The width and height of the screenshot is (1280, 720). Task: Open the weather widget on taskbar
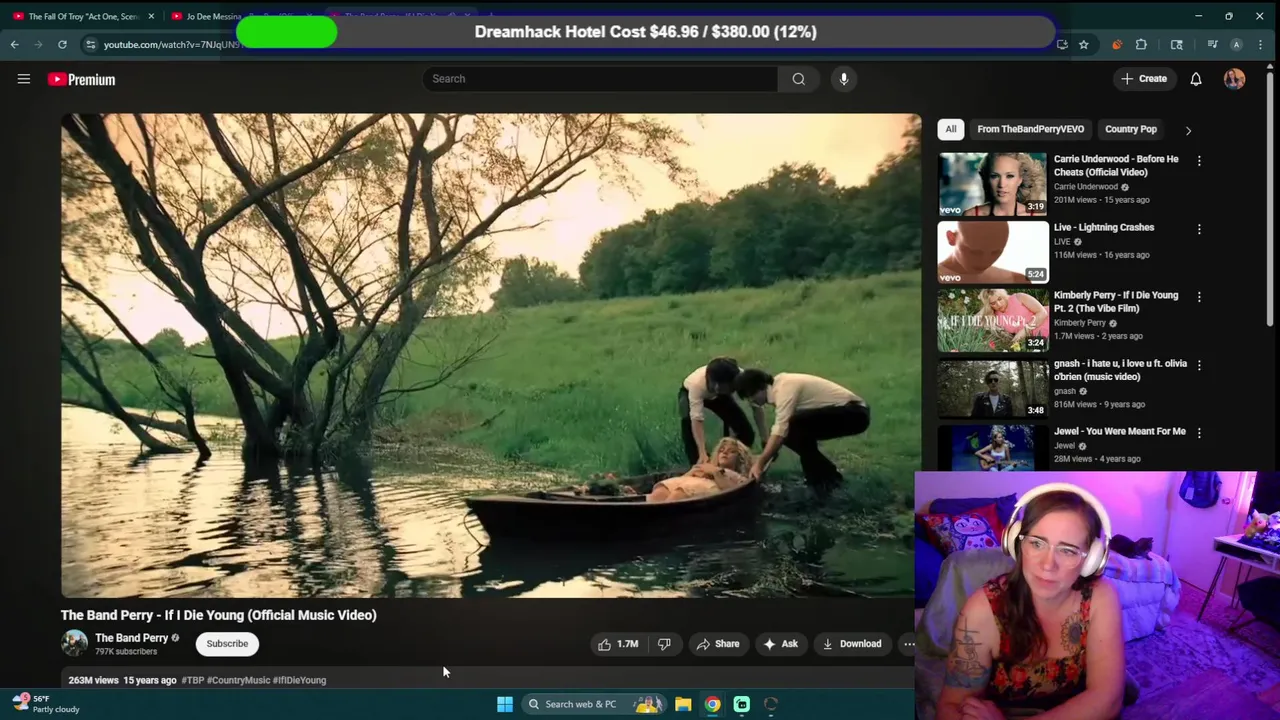pos(46,704)
